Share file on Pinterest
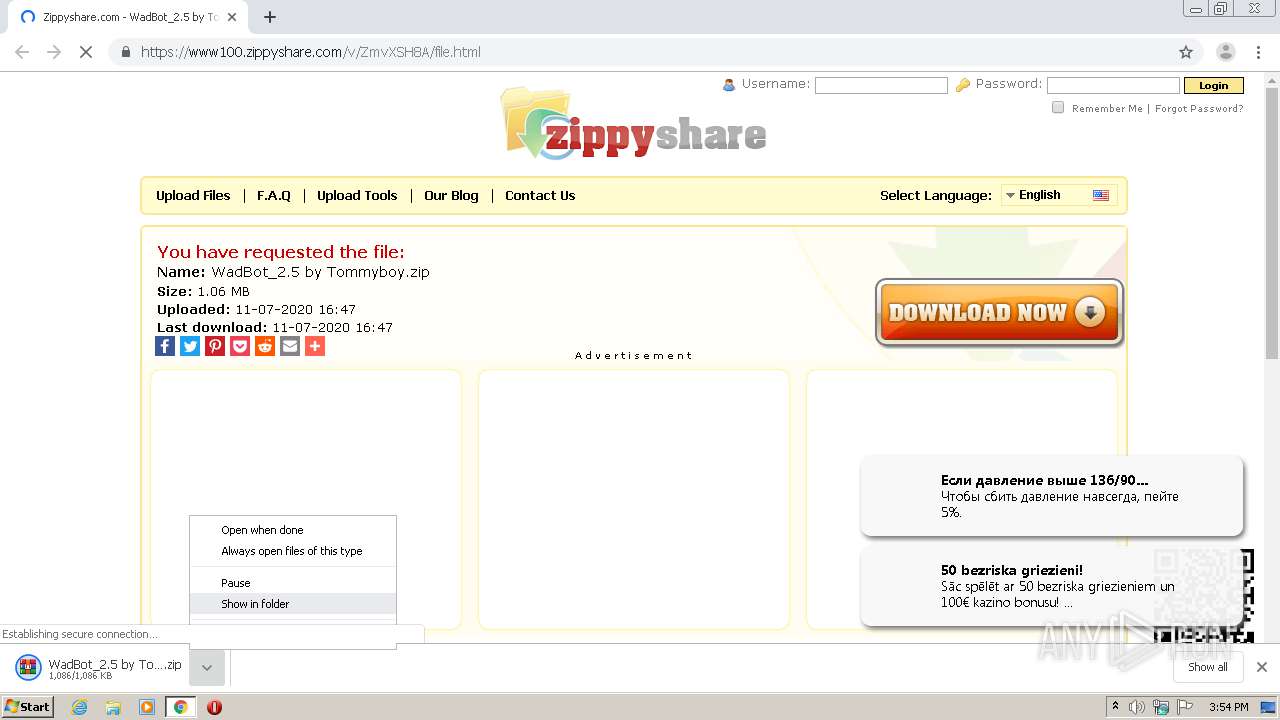 coord(215,346)
